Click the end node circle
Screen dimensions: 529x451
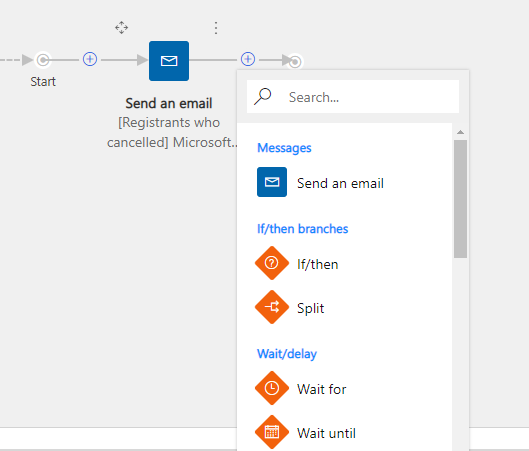point(295,62)
